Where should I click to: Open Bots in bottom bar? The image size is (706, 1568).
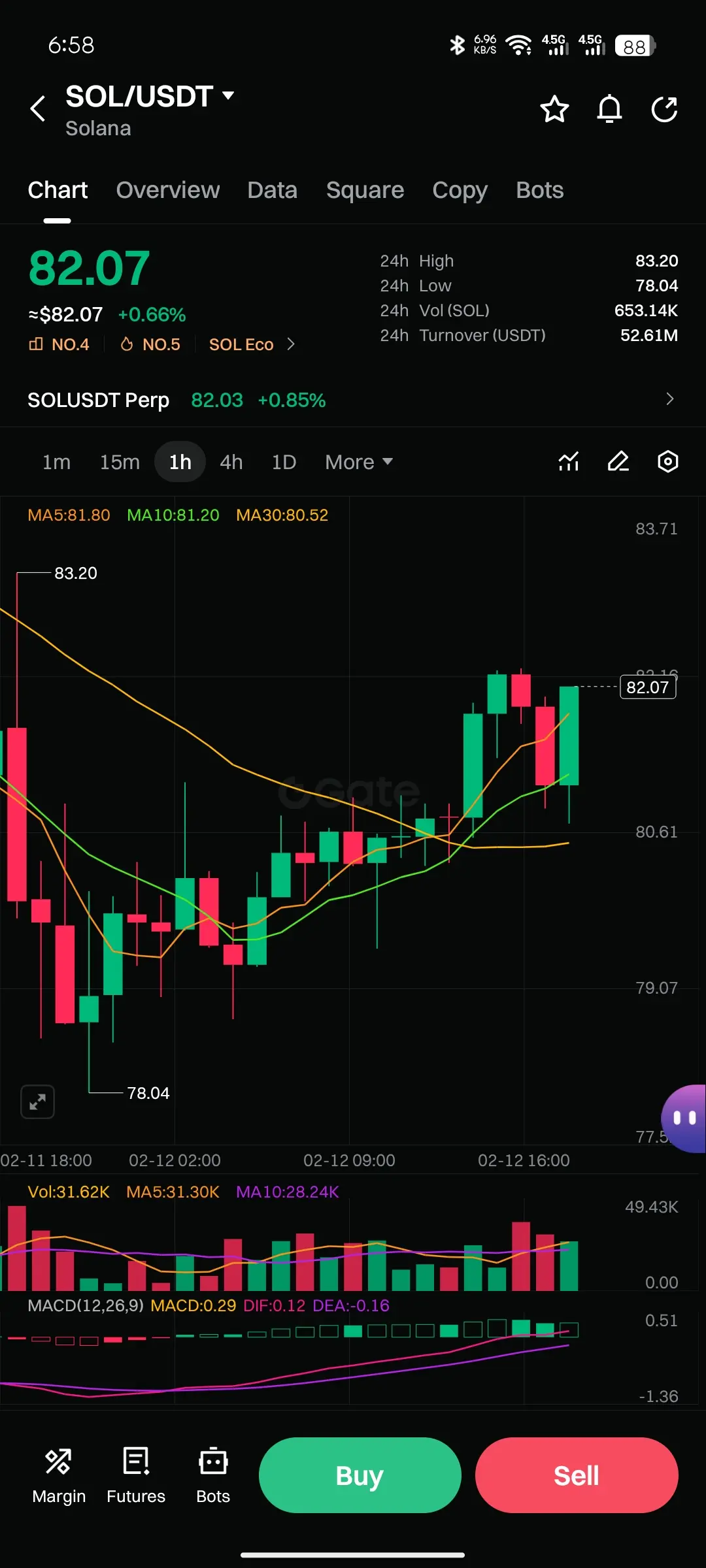tap(213, 1476)
